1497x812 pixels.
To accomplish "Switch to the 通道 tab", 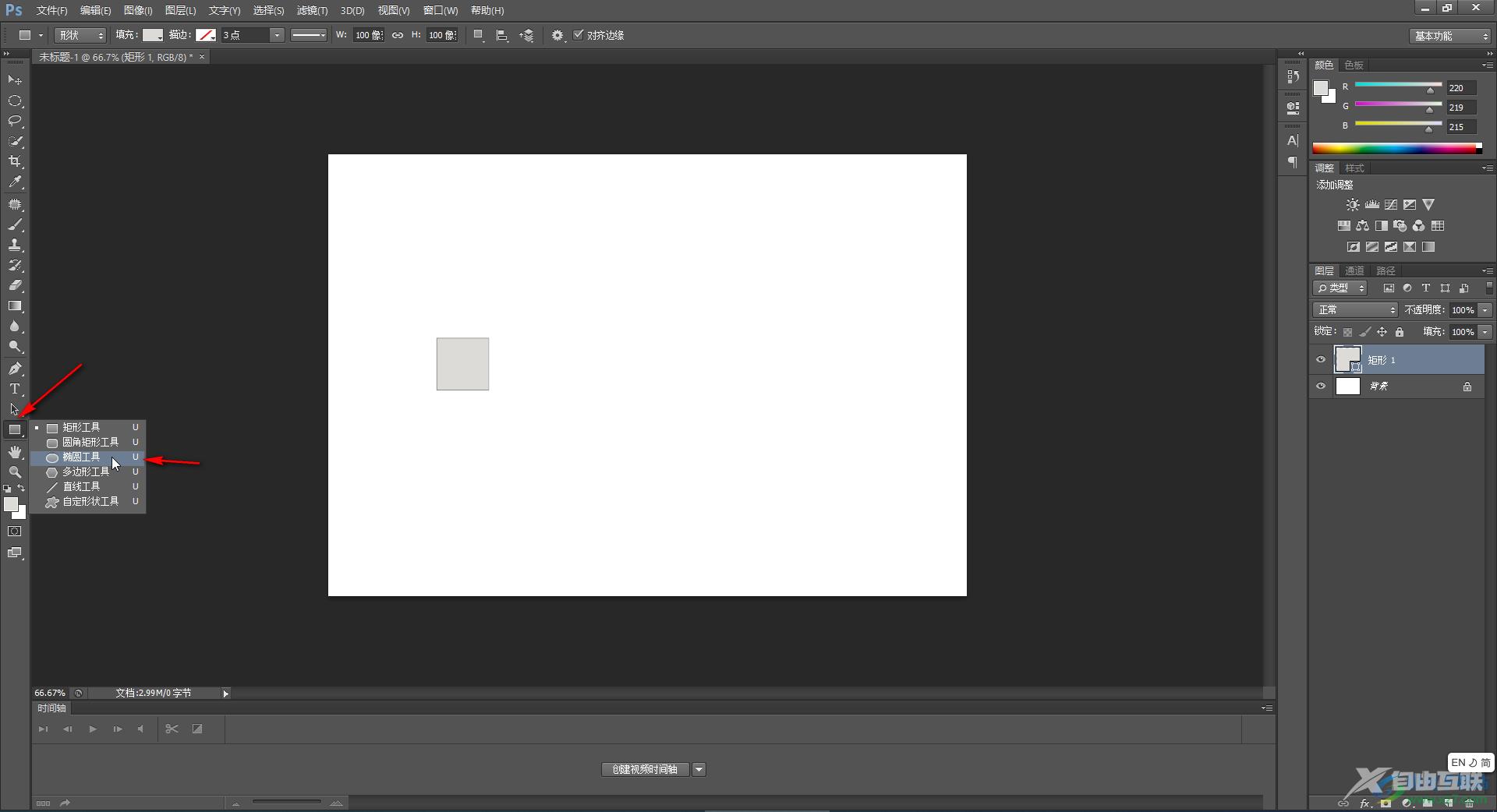I will pyautogui.click(x=1355, y=271).
